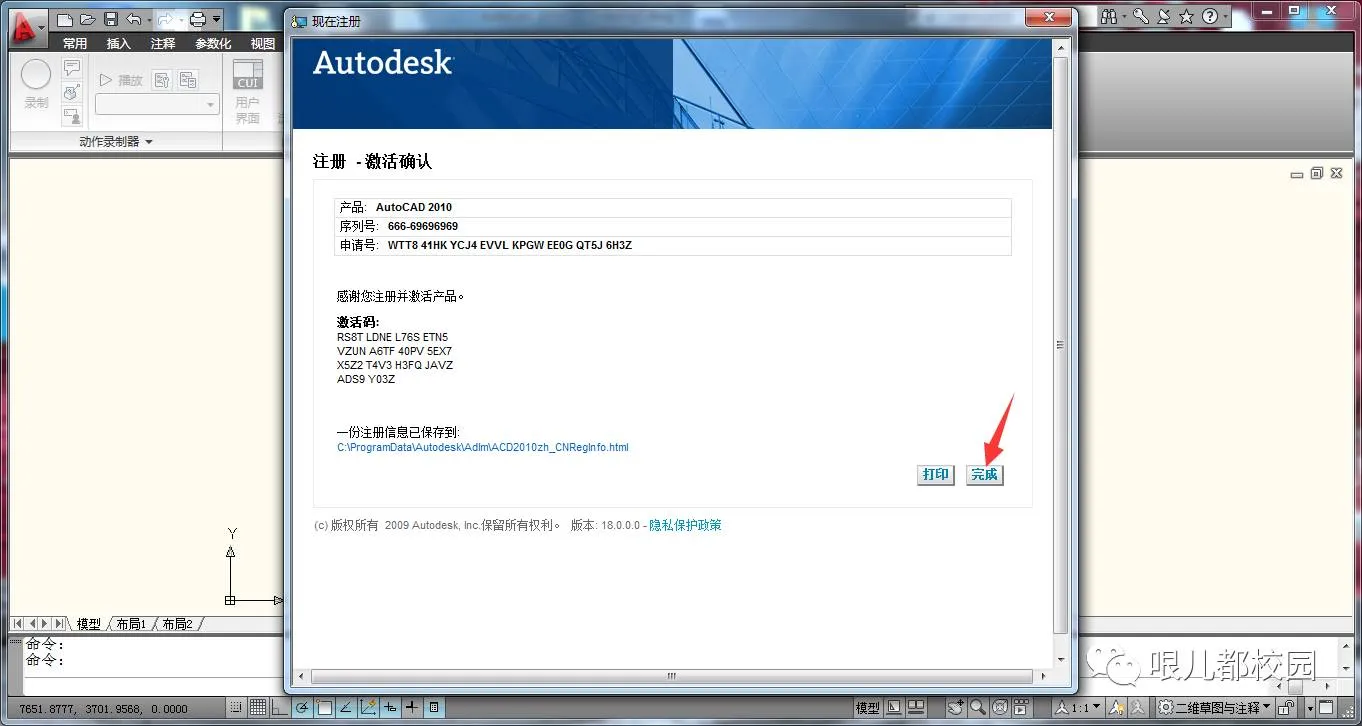This screenshot has height=726, width=1362.
Task: Click the SteeringWheels status bar icon
Action: pos(998,708)
